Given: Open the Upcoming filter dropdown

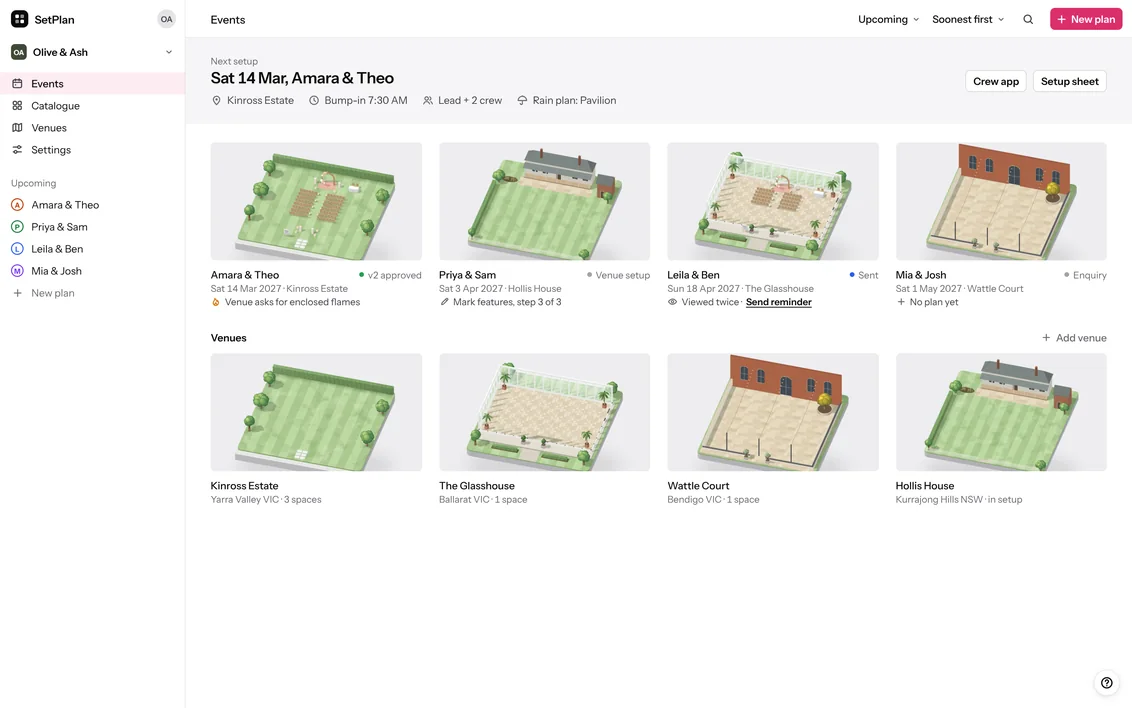Looking at the screenshot, I should tap(888, 19).
